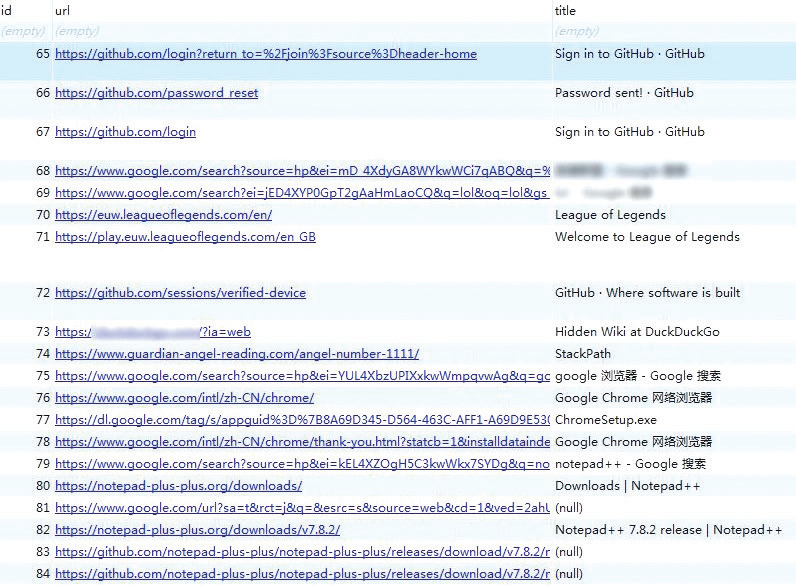Select the 'Sign in to GitHub · GitHub' title in row 67

click(629, 132)
